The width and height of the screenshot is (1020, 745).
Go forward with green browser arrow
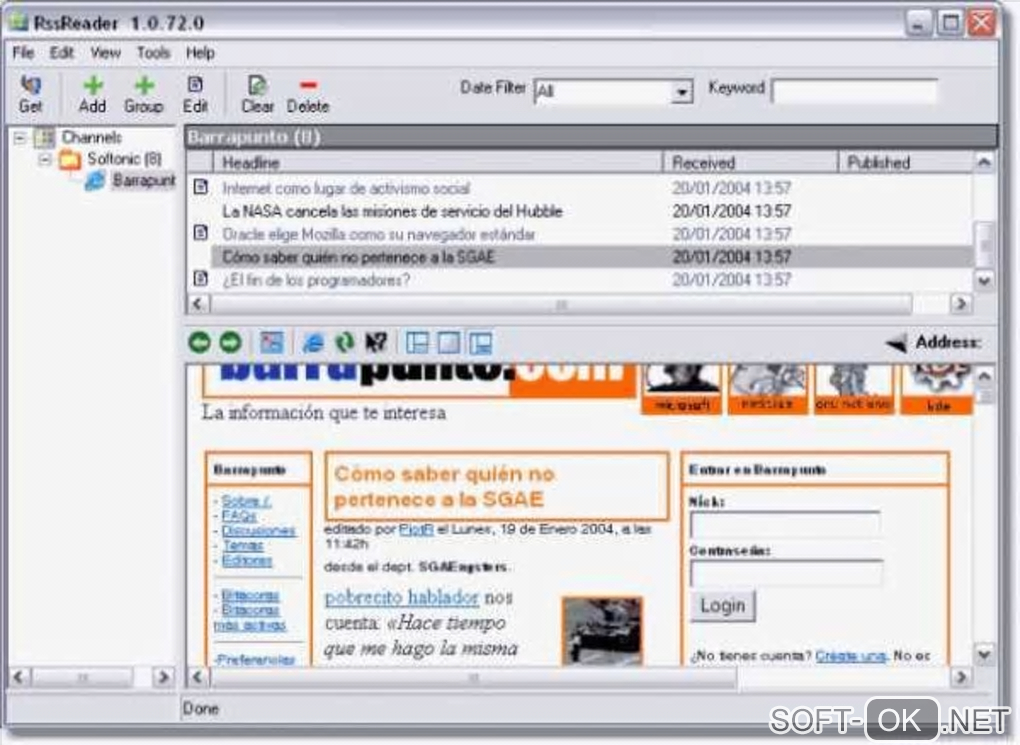click(x=230, y=342)
